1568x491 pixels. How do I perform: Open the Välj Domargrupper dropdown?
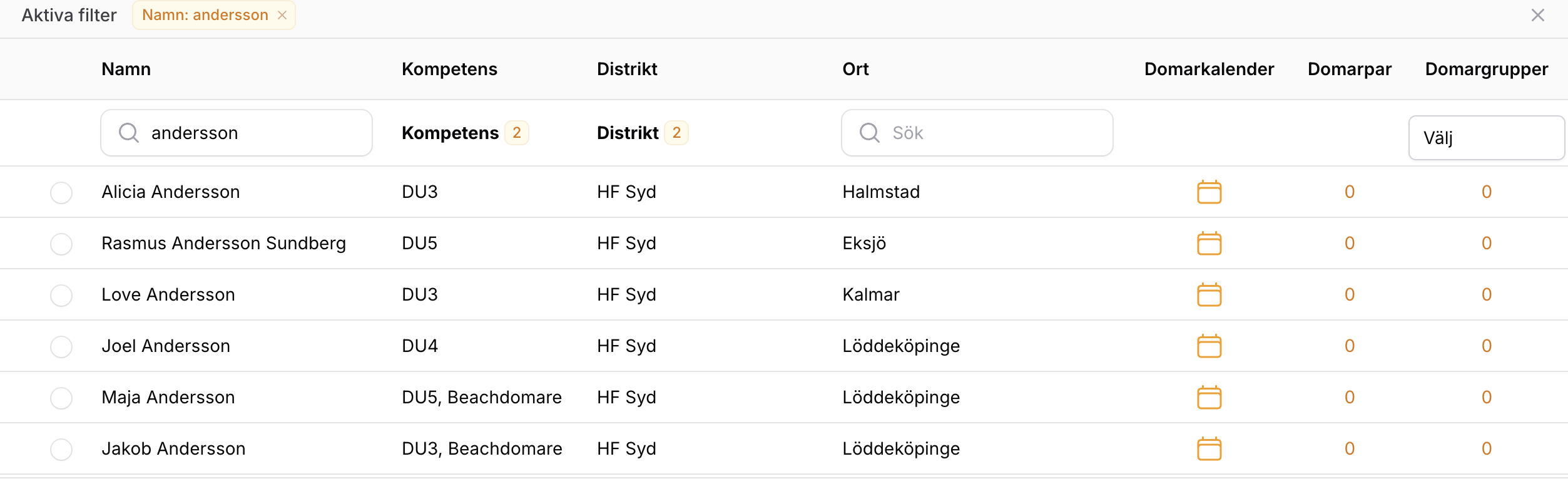(x=1486, y=138)
